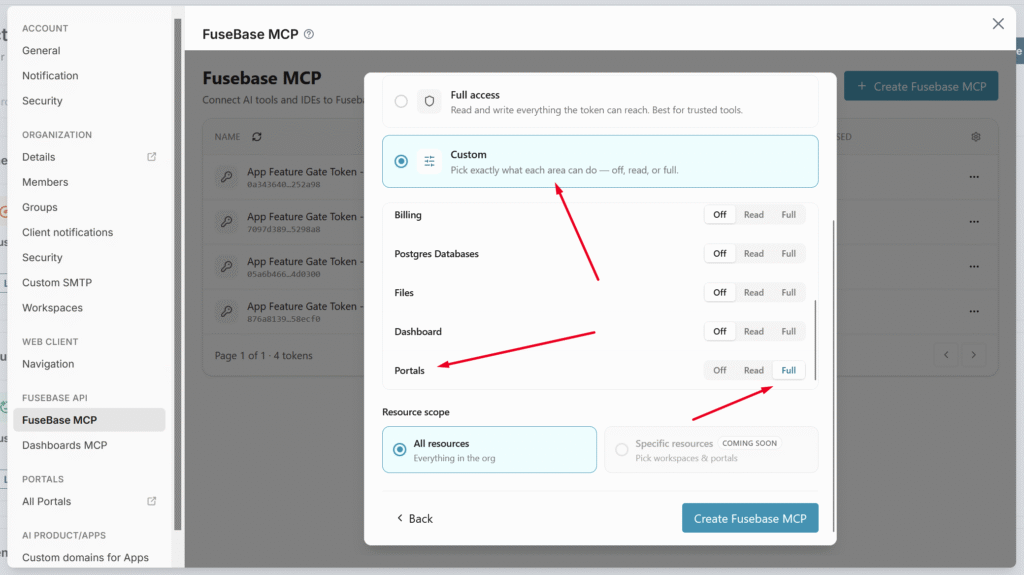Set Portals permission to Read
The height and width of the screenshot is (575, 1024).
(x=754, y=370)
